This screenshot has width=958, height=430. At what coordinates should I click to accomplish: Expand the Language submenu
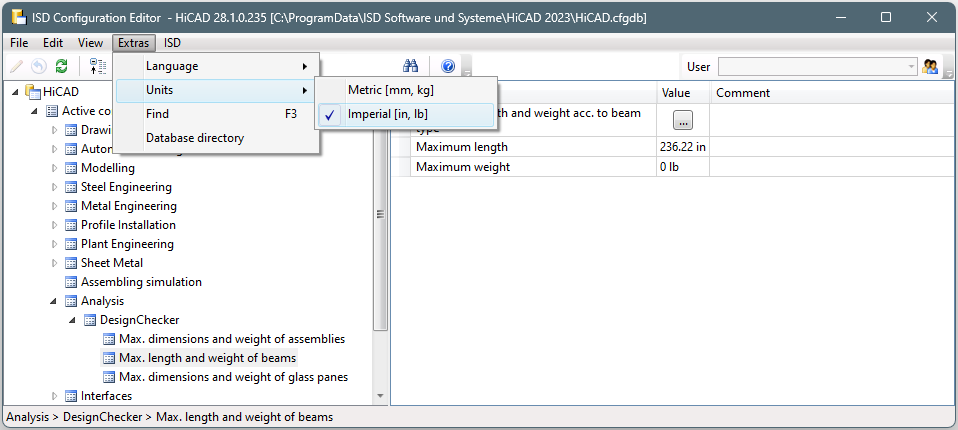pos(217,66)
